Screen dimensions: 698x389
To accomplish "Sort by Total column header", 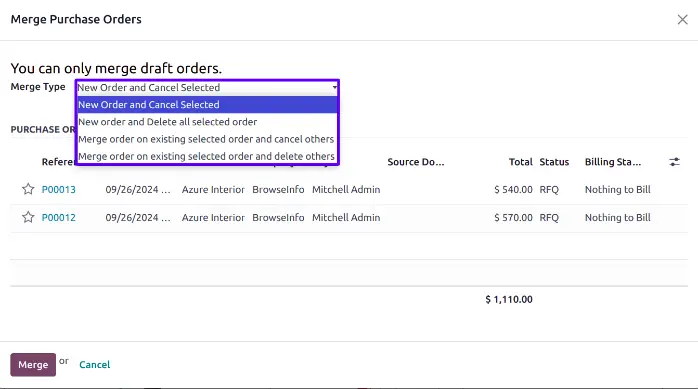I will (x=520, y=162).
